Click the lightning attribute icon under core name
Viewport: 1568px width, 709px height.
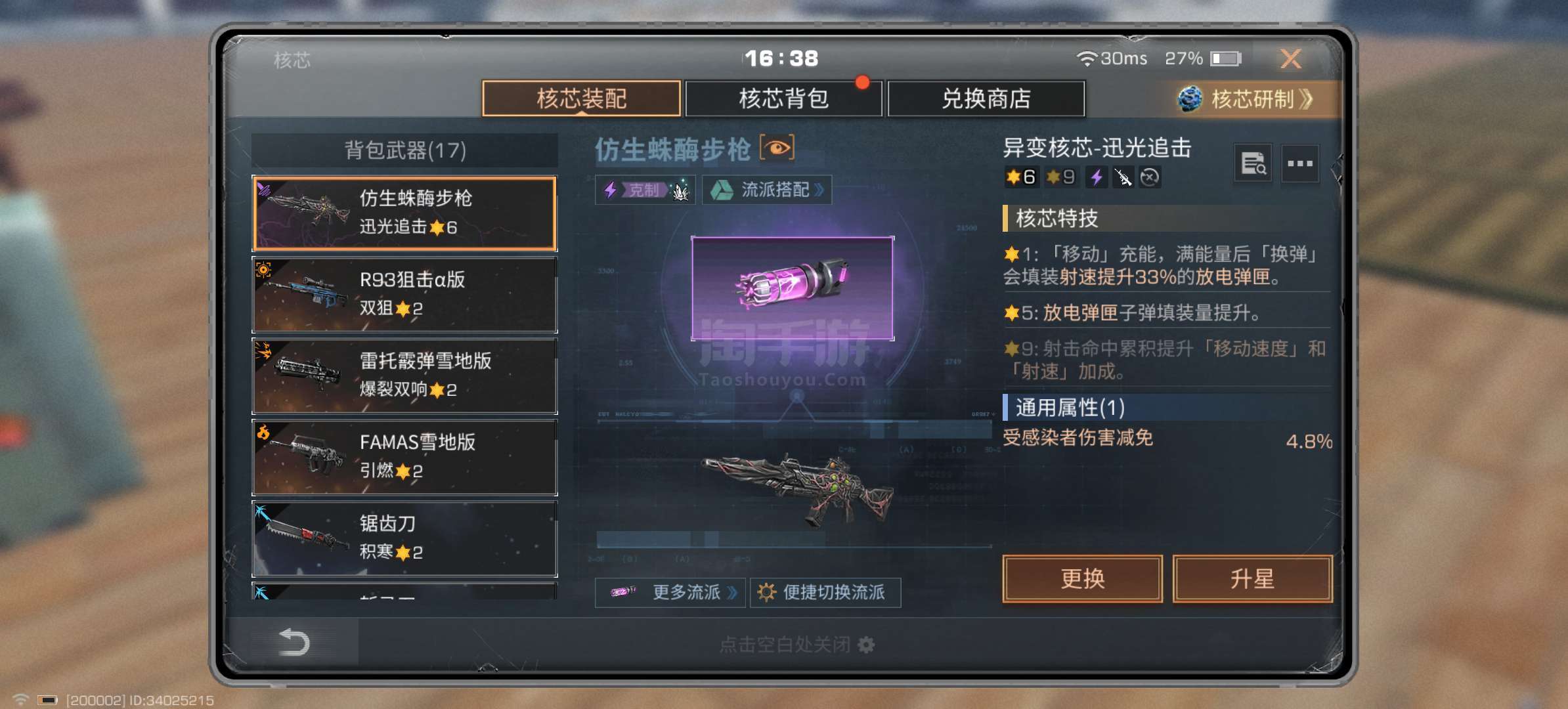click(x=1096, y=177)
